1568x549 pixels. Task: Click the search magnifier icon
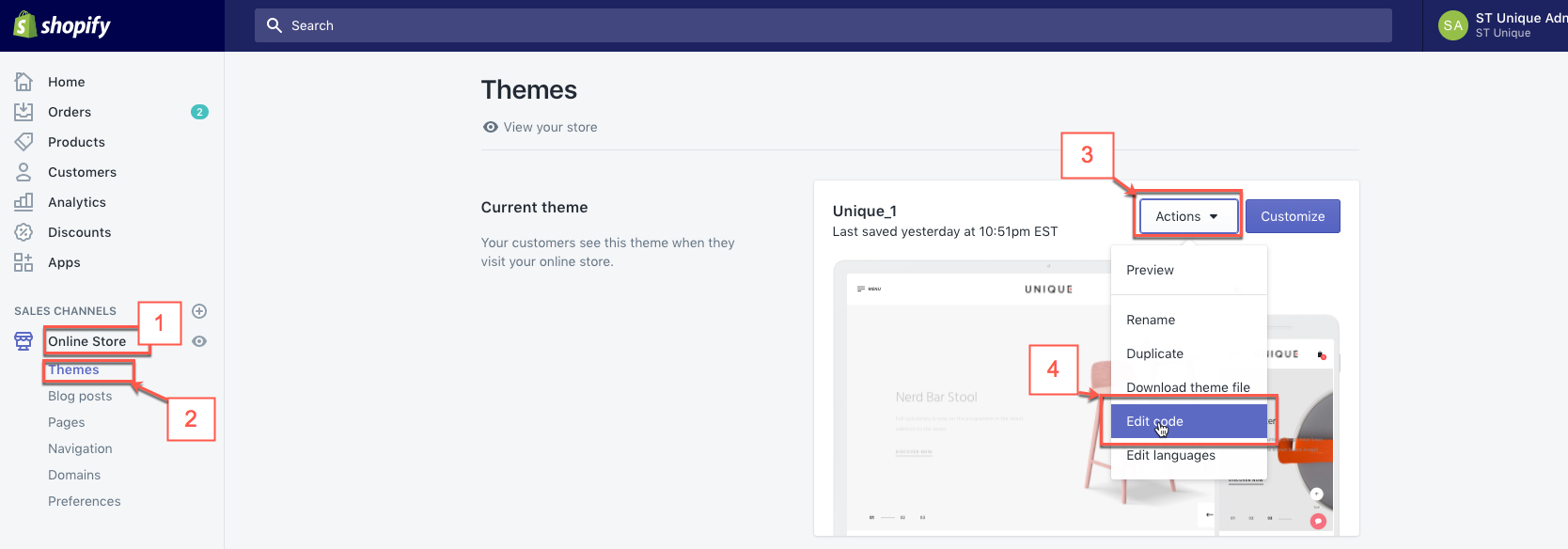[x=274, y=25]
